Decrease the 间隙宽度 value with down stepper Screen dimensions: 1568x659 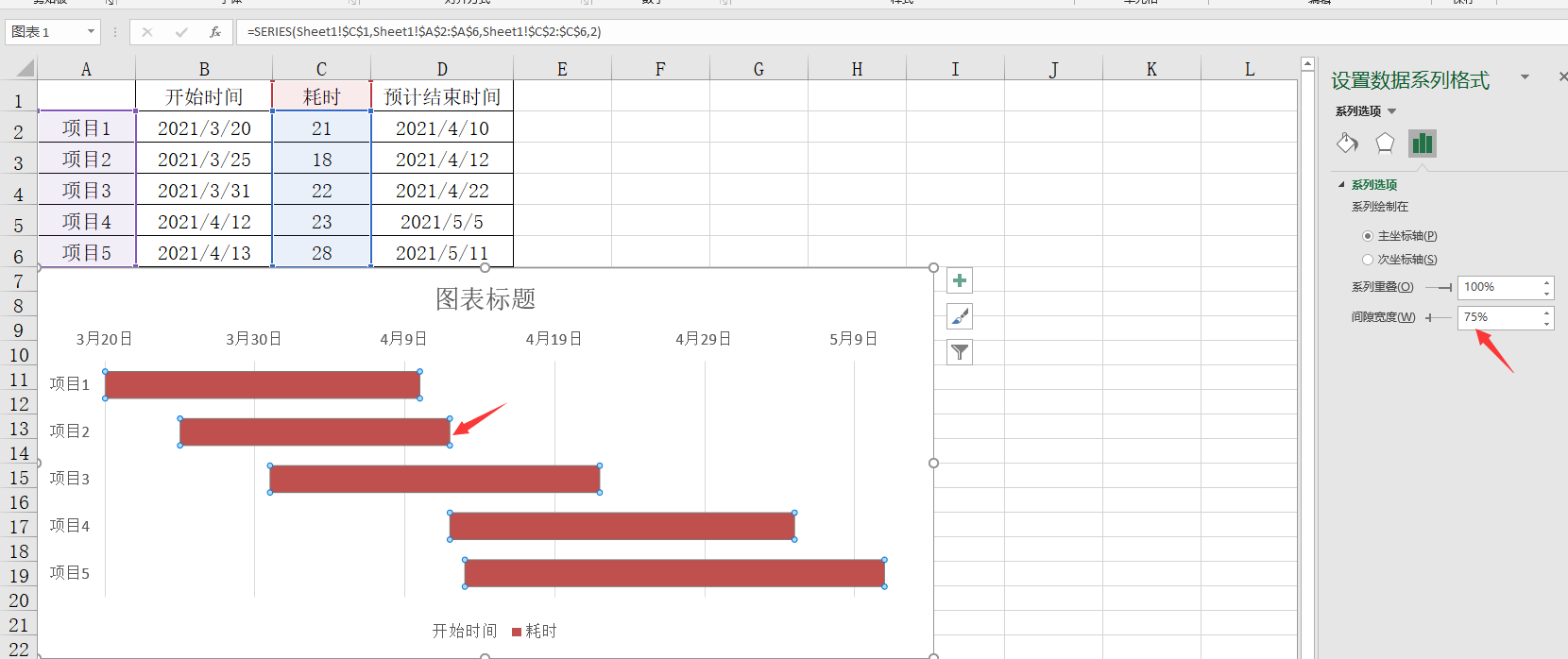[1547, 323]
